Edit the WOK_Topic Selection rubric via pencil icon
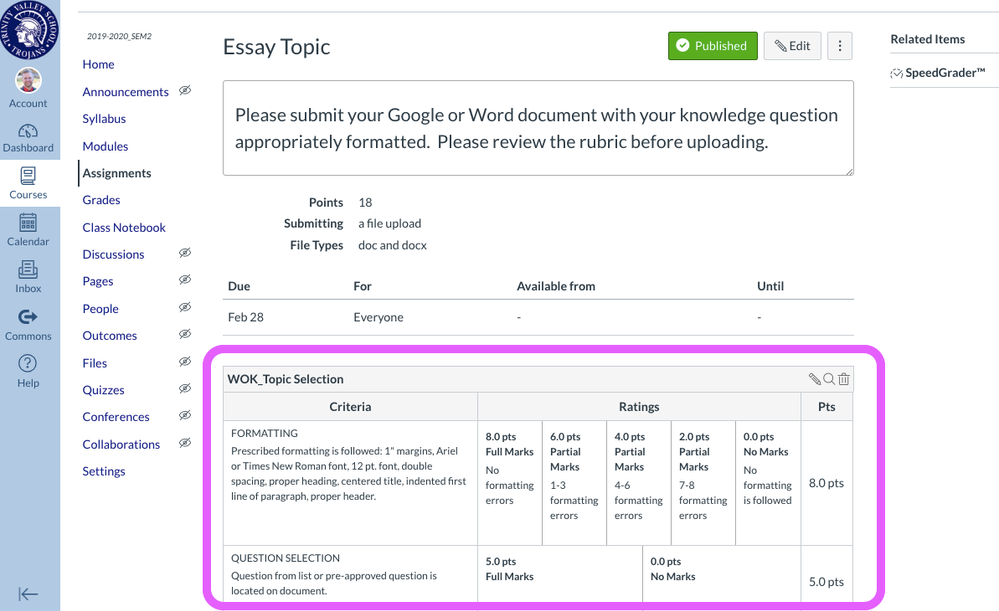The height and width of the screenshot is (611, 999). [x=815, y=380]
